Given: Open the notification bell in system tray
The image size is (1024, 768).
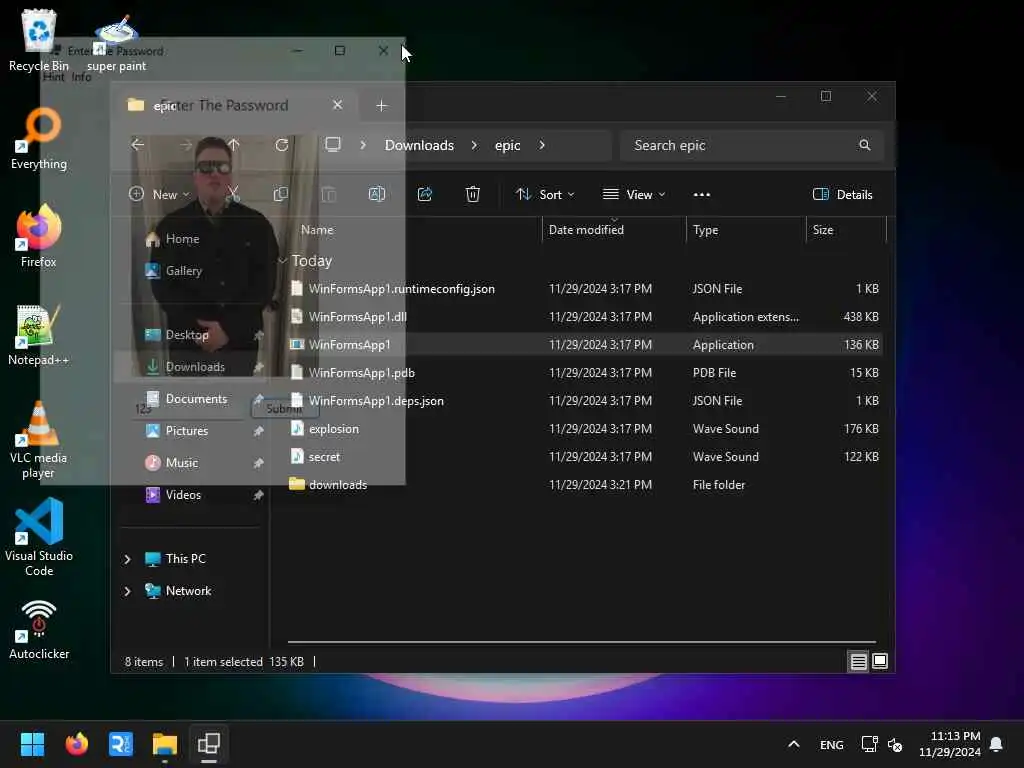Looking at the screenshot, I should click(x=996, y=744).
